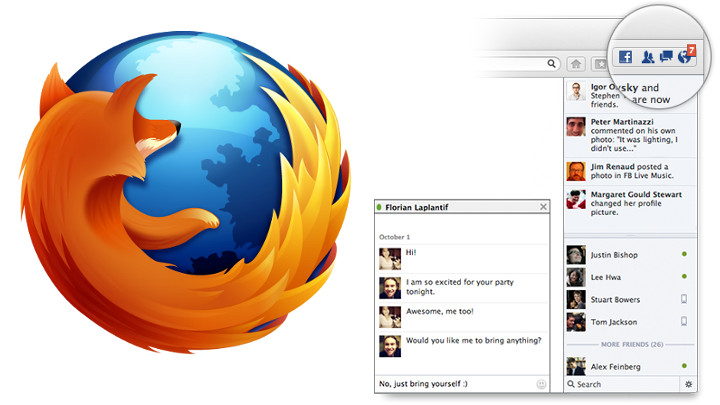Viewport: 720px width, 405px height.
Task: Click Tom Jackson's profile thumbnail
Action: pyautogui.click(x=576, y=322)
